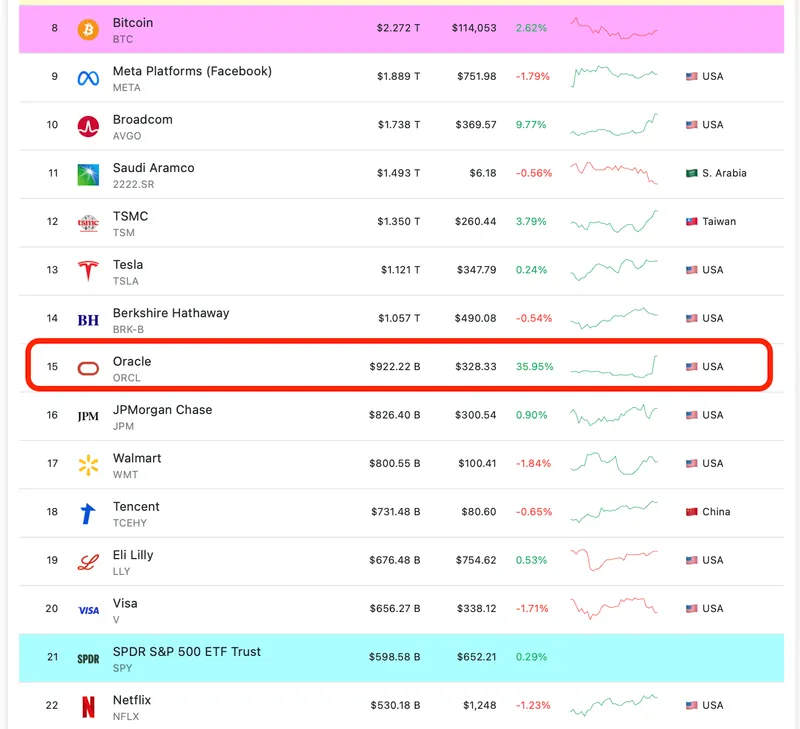Click the S. Arabia flag for Saudi Aramco
Image resolution: width=800 pixels, height=729 pixels.
click(691, 174)
